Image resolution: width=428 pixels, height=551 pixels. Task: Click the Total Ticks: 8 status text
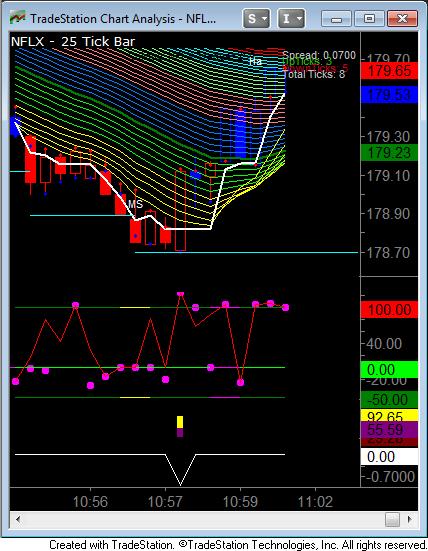[314, 74]
